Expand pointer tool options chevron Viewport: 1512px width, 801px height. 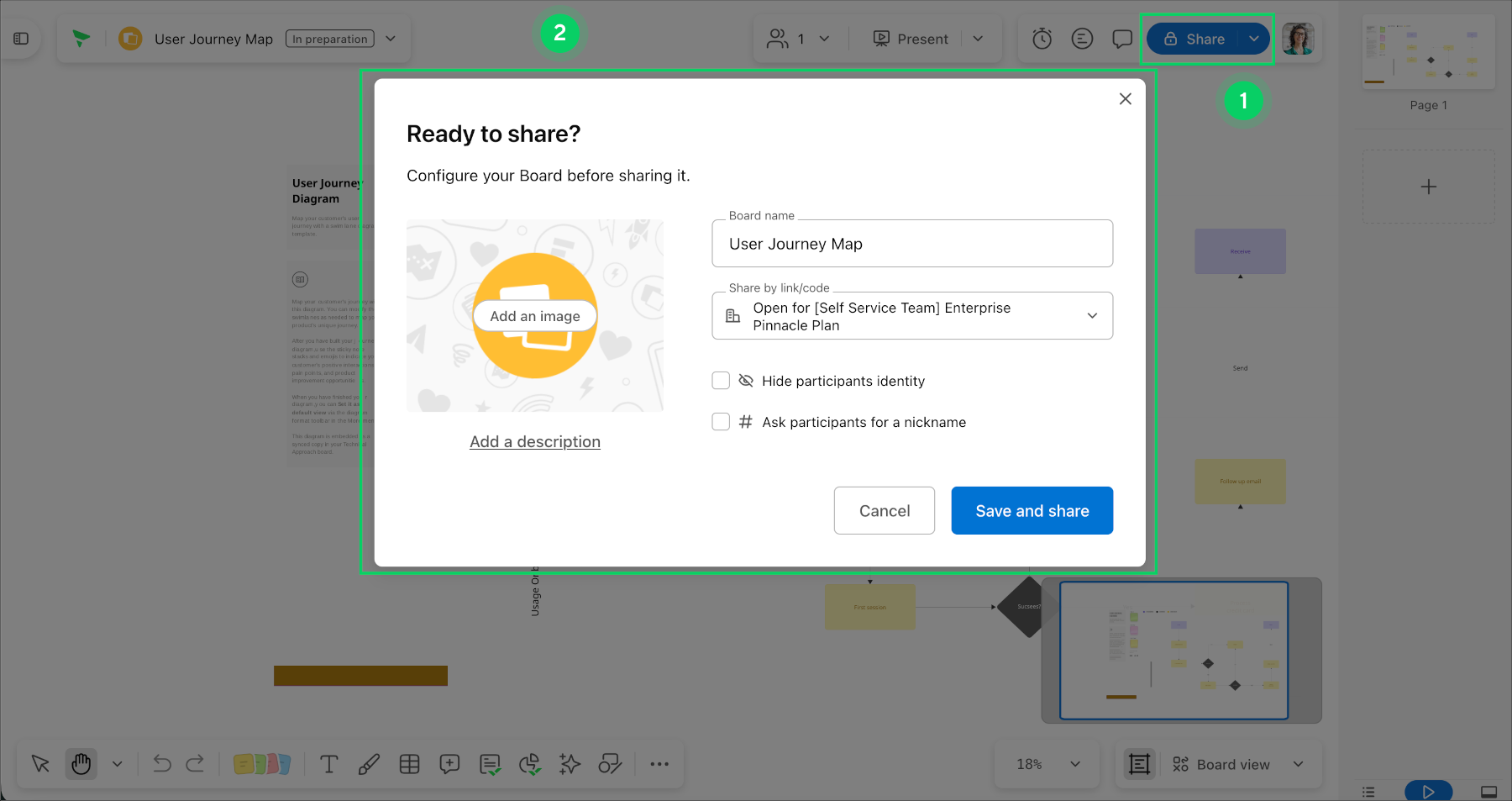pyautogui.click(x=118, y=764)
